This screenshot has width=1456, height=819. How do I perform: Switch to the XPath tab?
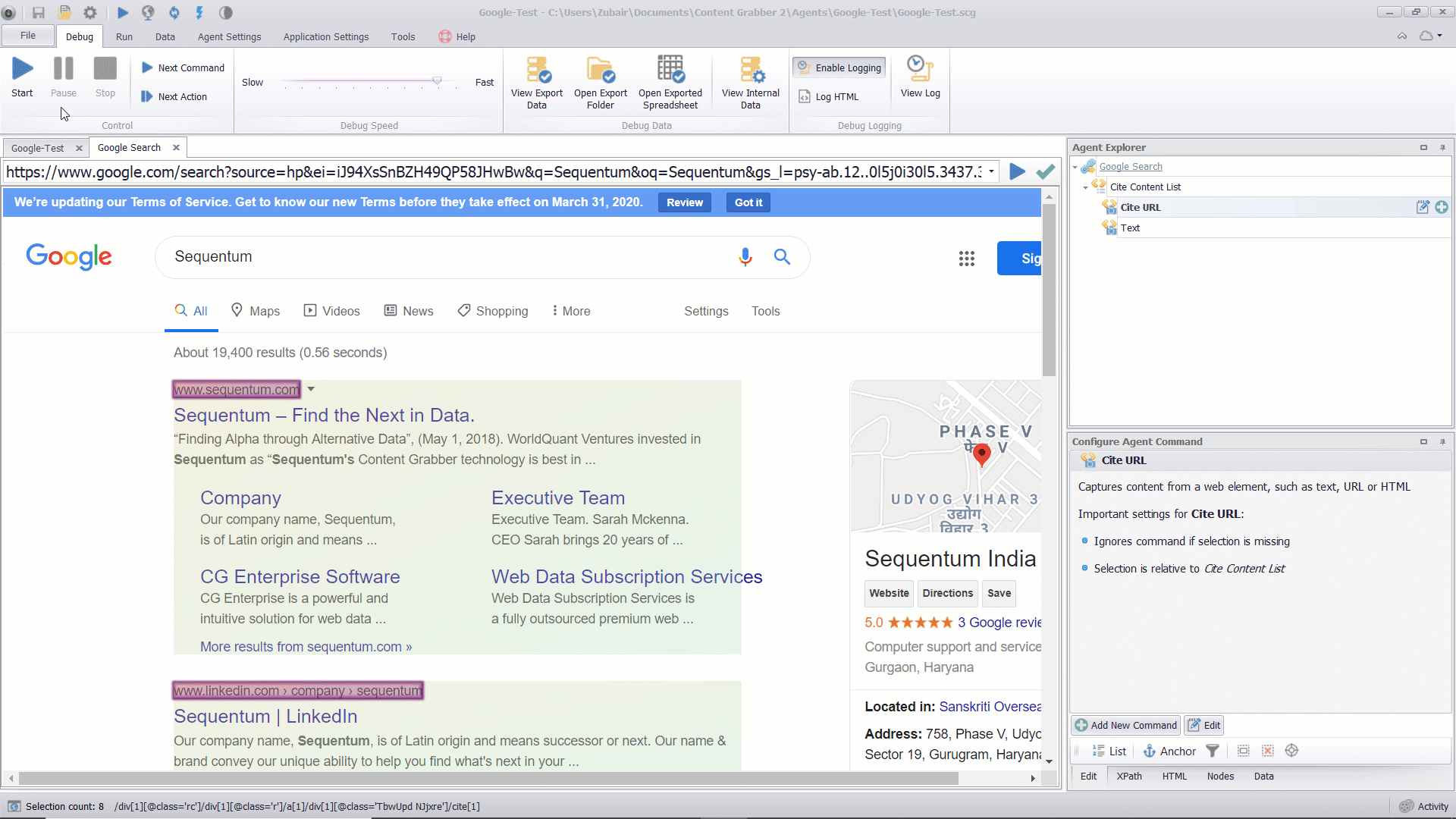[x=1128, y=776]
